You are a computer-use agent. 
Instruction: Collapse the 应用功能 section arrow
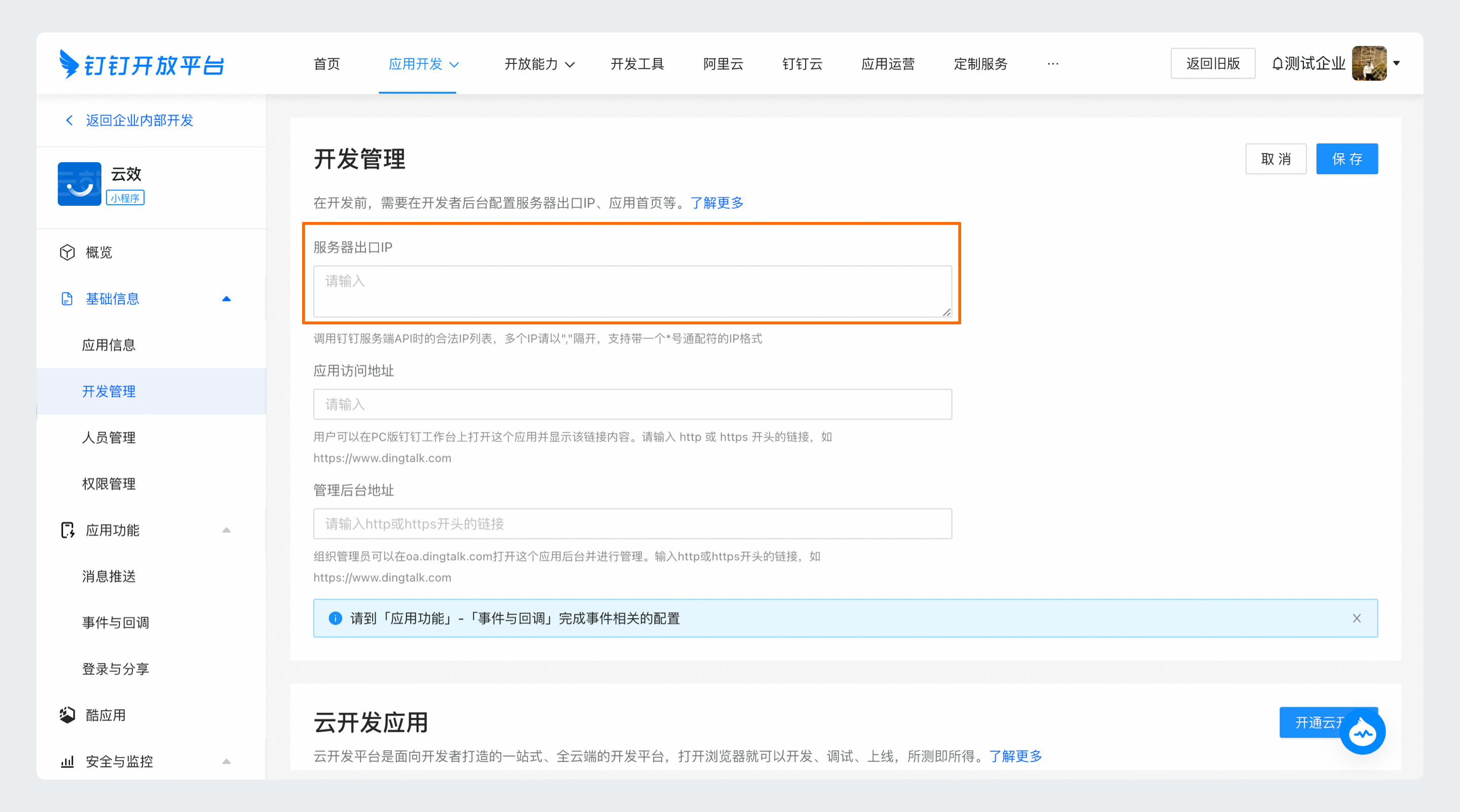227,530
